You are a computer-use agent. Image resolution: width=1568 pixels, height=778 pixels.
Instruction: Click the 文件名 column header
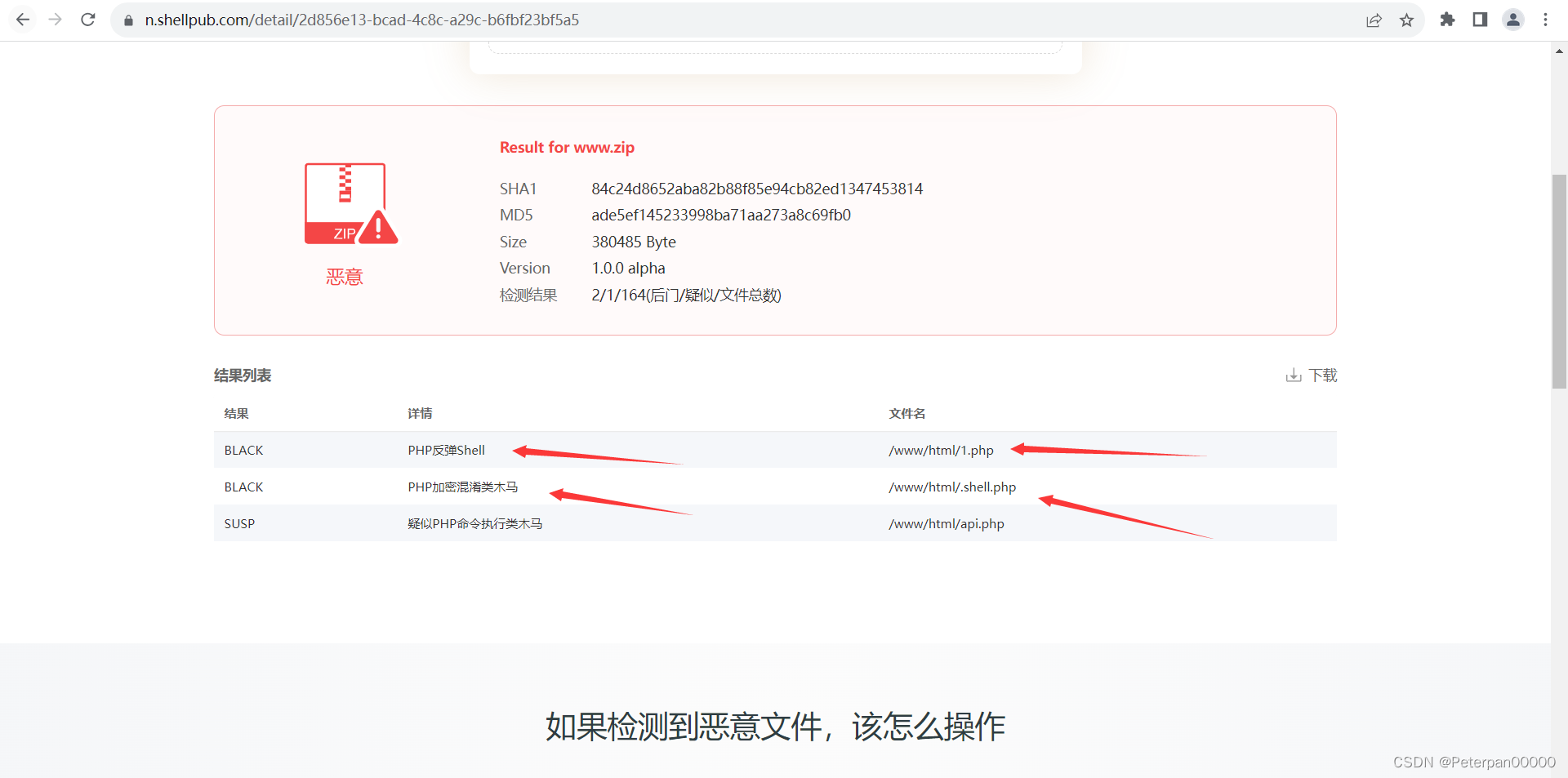point(907,413)
